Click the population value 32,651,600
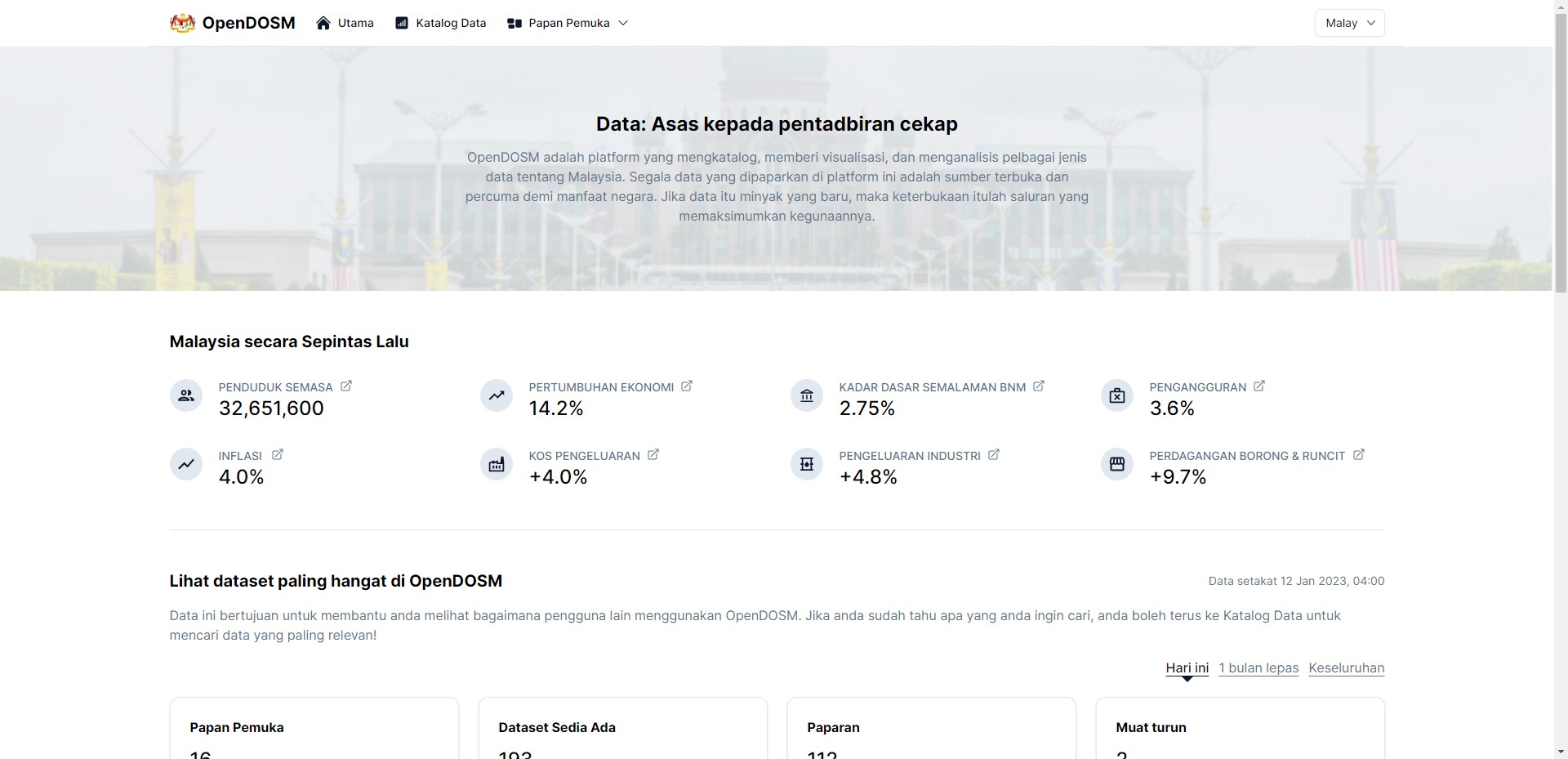1568x759 pixels. pos(271,409)
